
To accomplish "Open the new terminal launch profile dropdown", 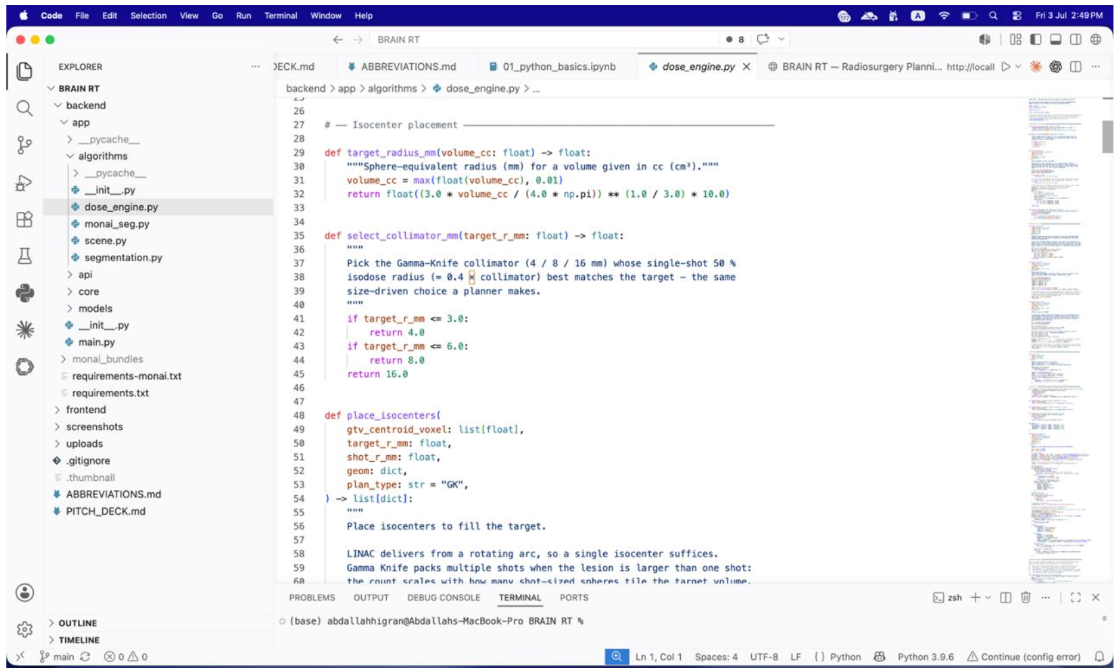I will (x=988, y=597).
